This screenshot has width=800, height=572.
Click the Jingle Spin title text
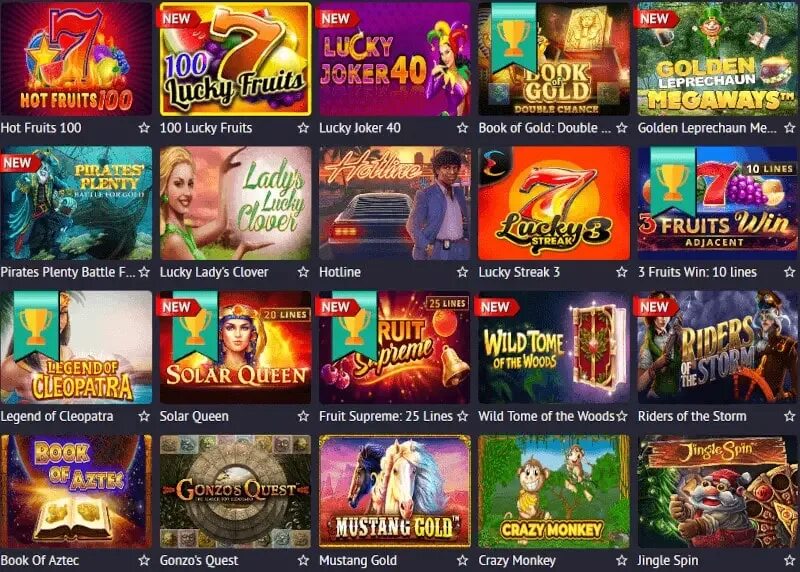pyautogui.click(x=668, y=560)
